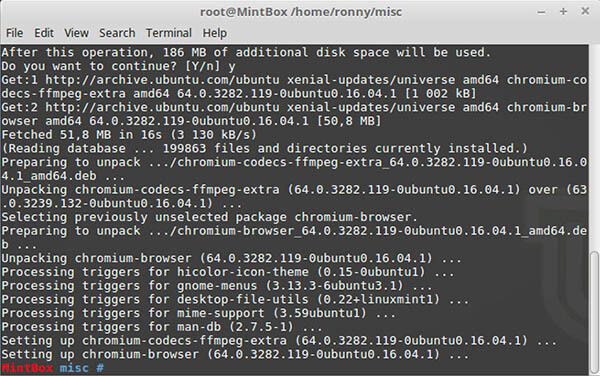Open the Terminal menu

point(168,33)
